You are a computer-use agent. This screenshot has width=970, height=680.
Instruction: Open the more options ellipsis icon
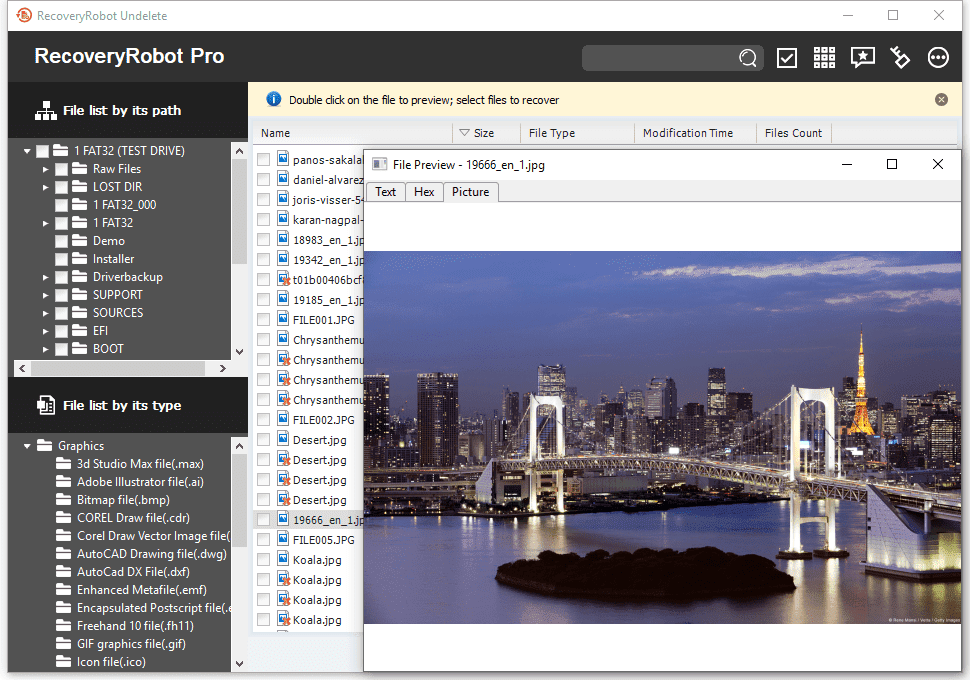click(x=938, y=58)
